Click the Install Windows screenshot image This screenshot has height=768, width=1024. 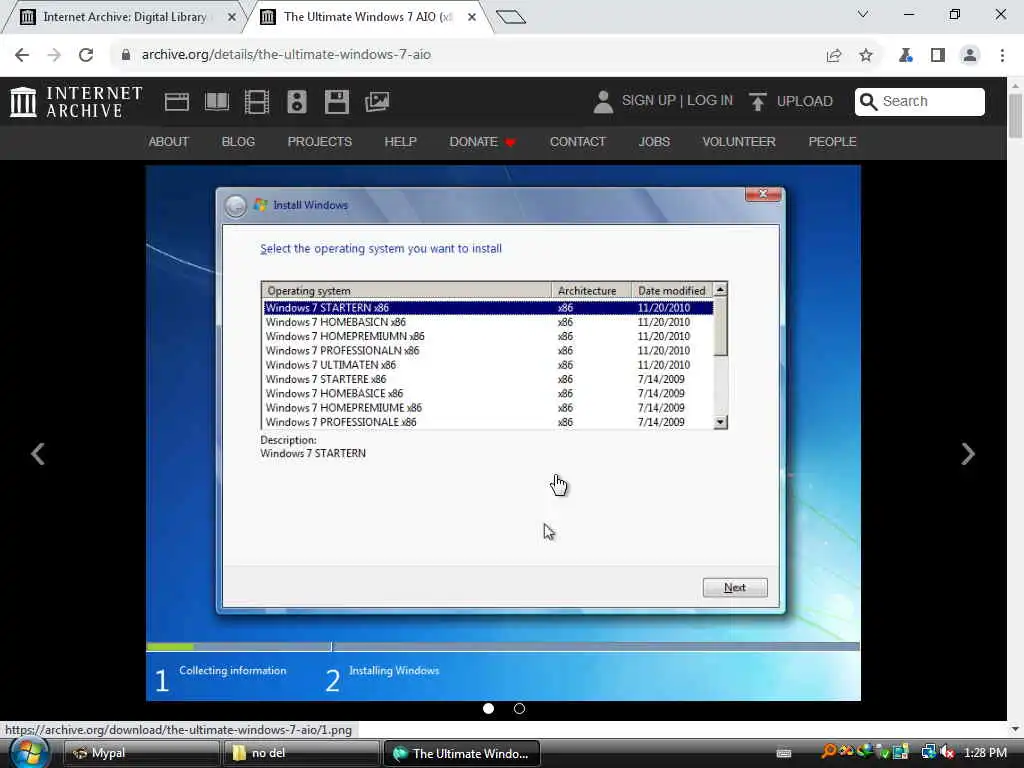[503, 432]
